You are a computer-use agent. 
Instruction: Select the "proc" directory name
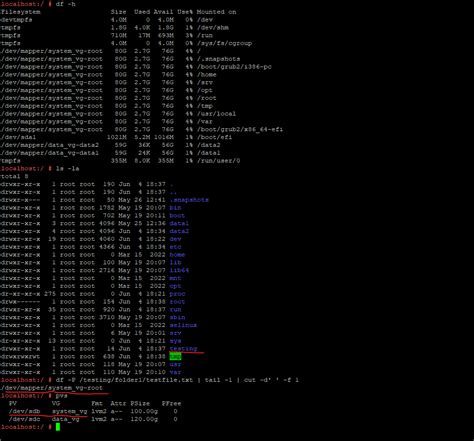click(x=177, y=294)
